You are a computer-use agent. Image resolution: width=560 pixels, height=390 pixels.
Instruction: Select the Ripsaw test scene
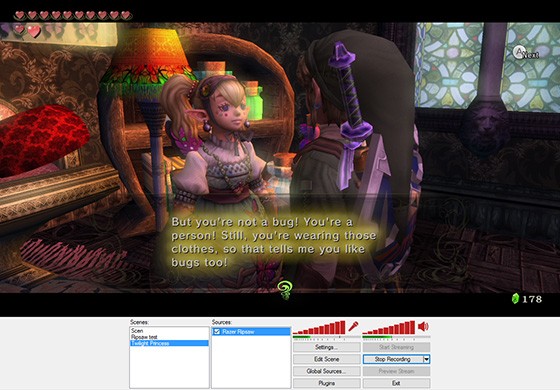pyautogui.click(x=169, y=337)
